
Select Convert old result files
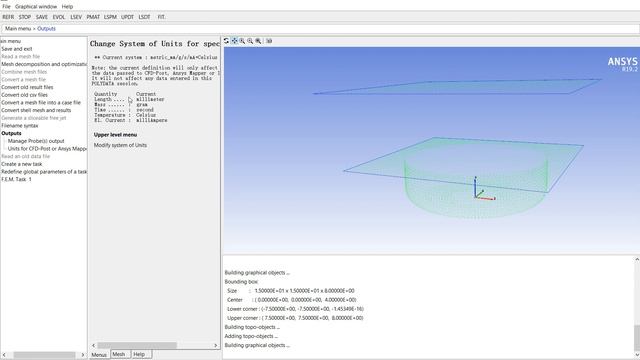point(27,87)
